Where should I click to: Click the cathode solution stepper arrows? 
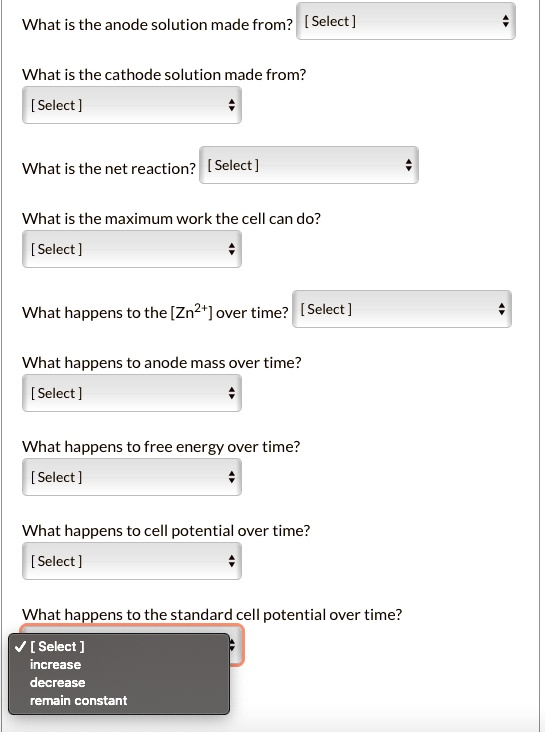[x=232, y=105]
